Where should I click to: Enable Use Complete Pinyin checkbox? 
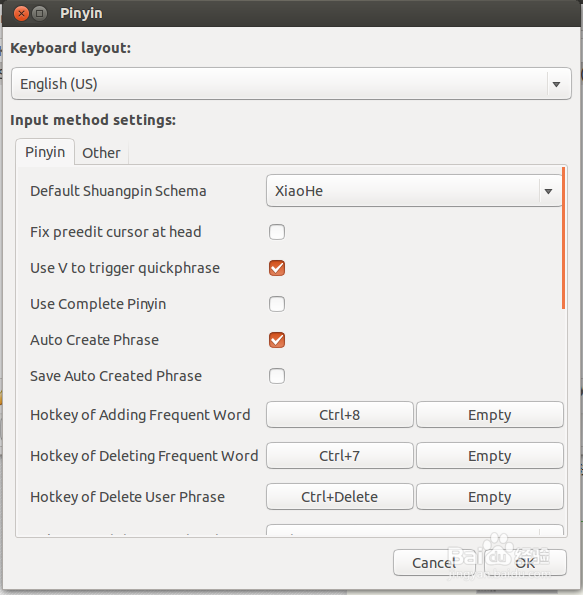(277, 304)
